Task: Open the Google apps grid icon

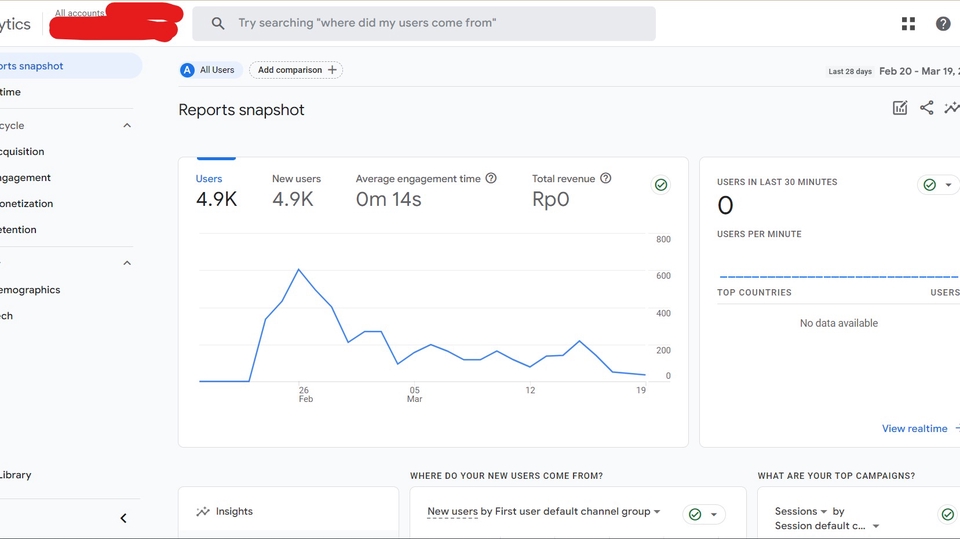Action: tap(908, 24)
